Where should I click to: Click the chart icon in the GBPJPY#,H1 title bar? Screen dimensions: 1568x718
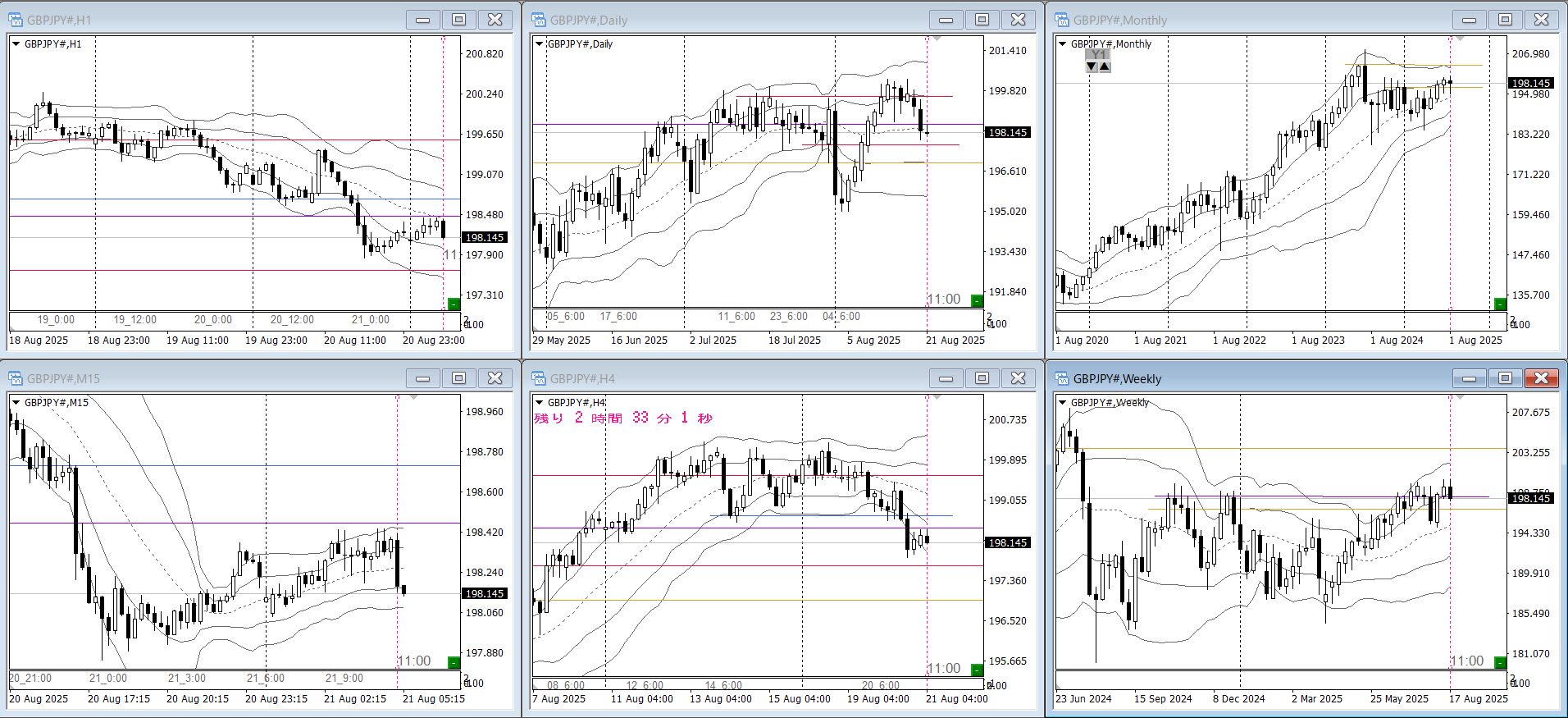point(16,20)
